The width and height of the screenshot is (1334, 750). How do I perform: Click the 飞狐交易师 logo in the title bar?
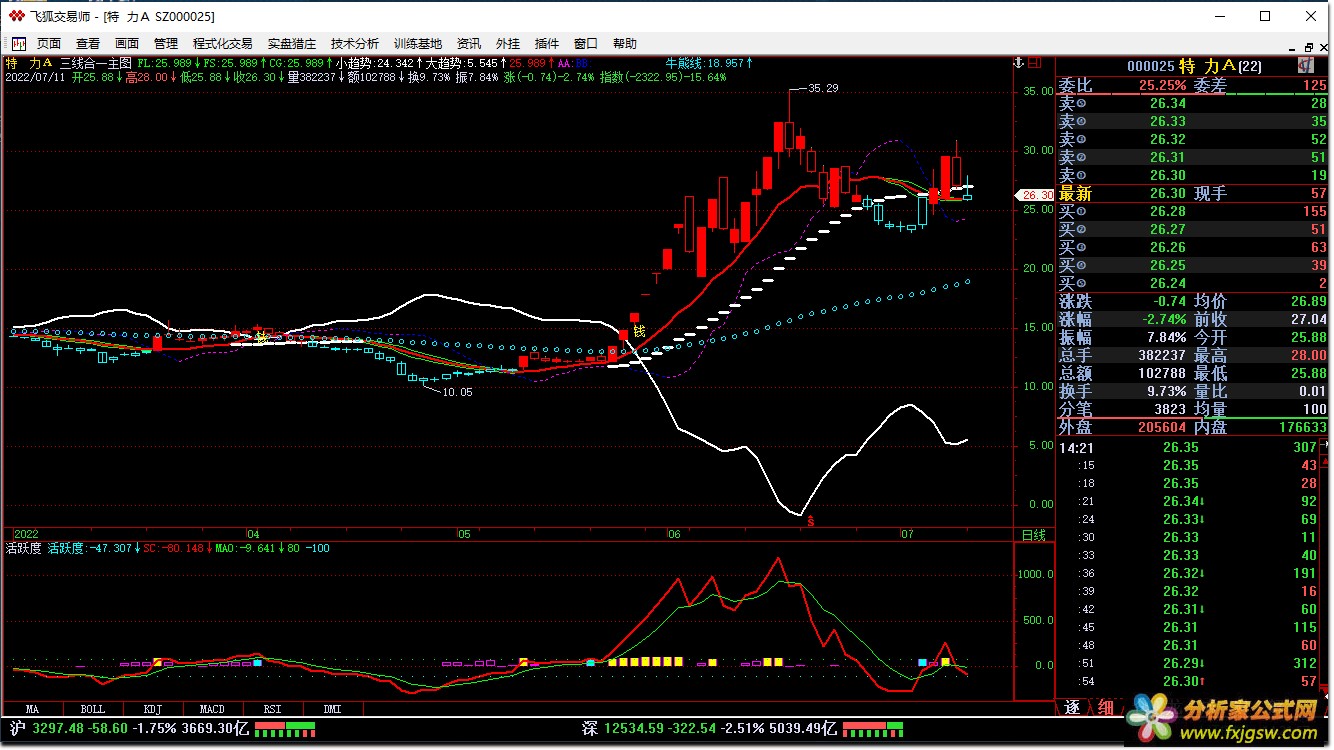pyautogui.click(x=15, y=16)
